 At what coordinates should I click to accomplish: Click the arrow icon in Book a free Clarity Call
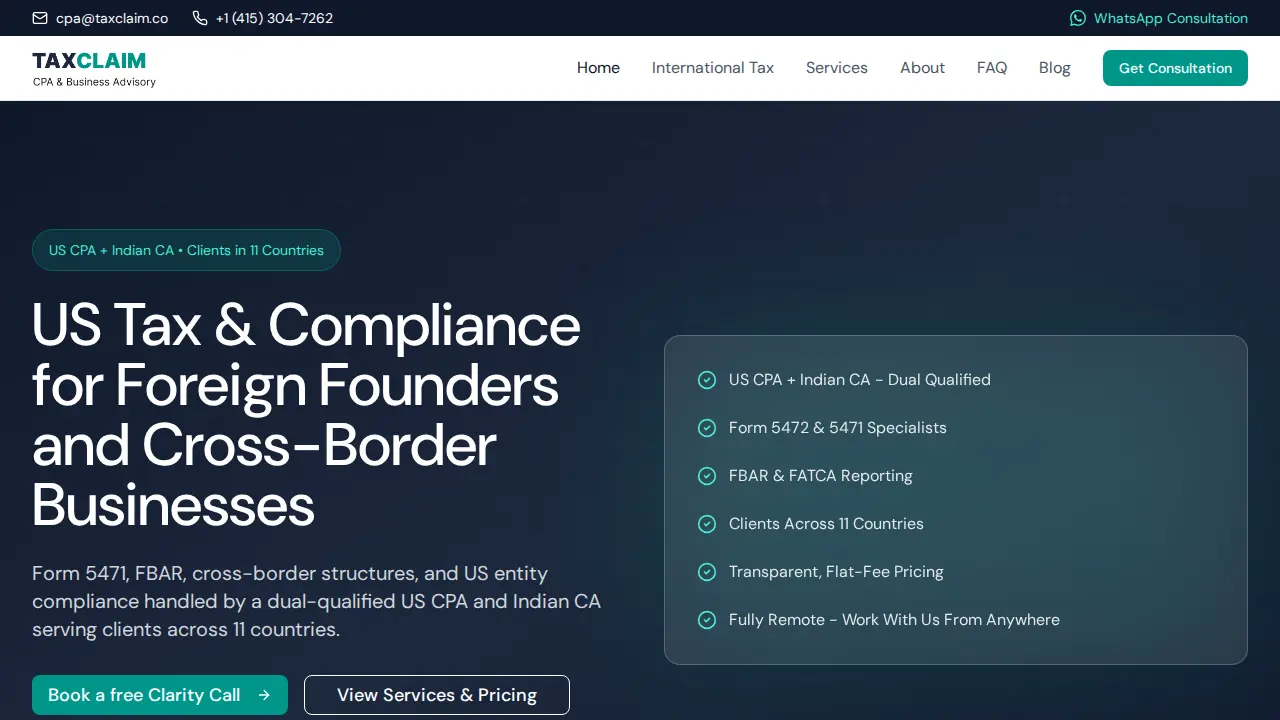264,695
